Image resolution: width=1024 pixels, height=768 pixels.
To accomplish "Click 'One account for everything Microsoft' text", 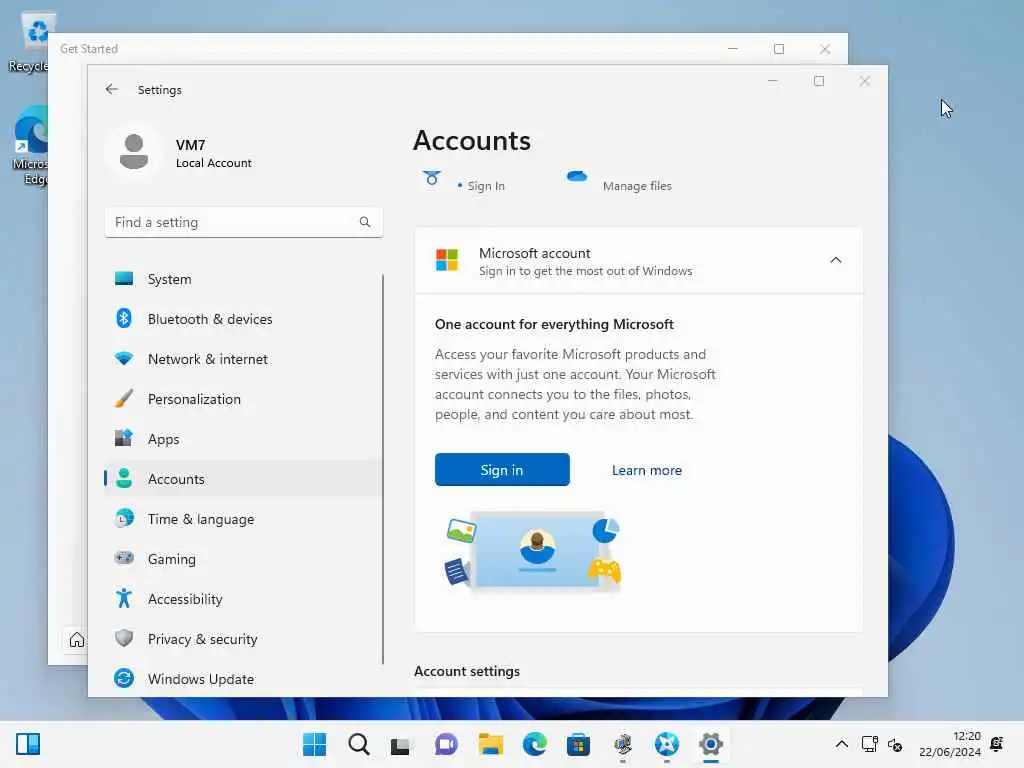I will tap(554, 324).
